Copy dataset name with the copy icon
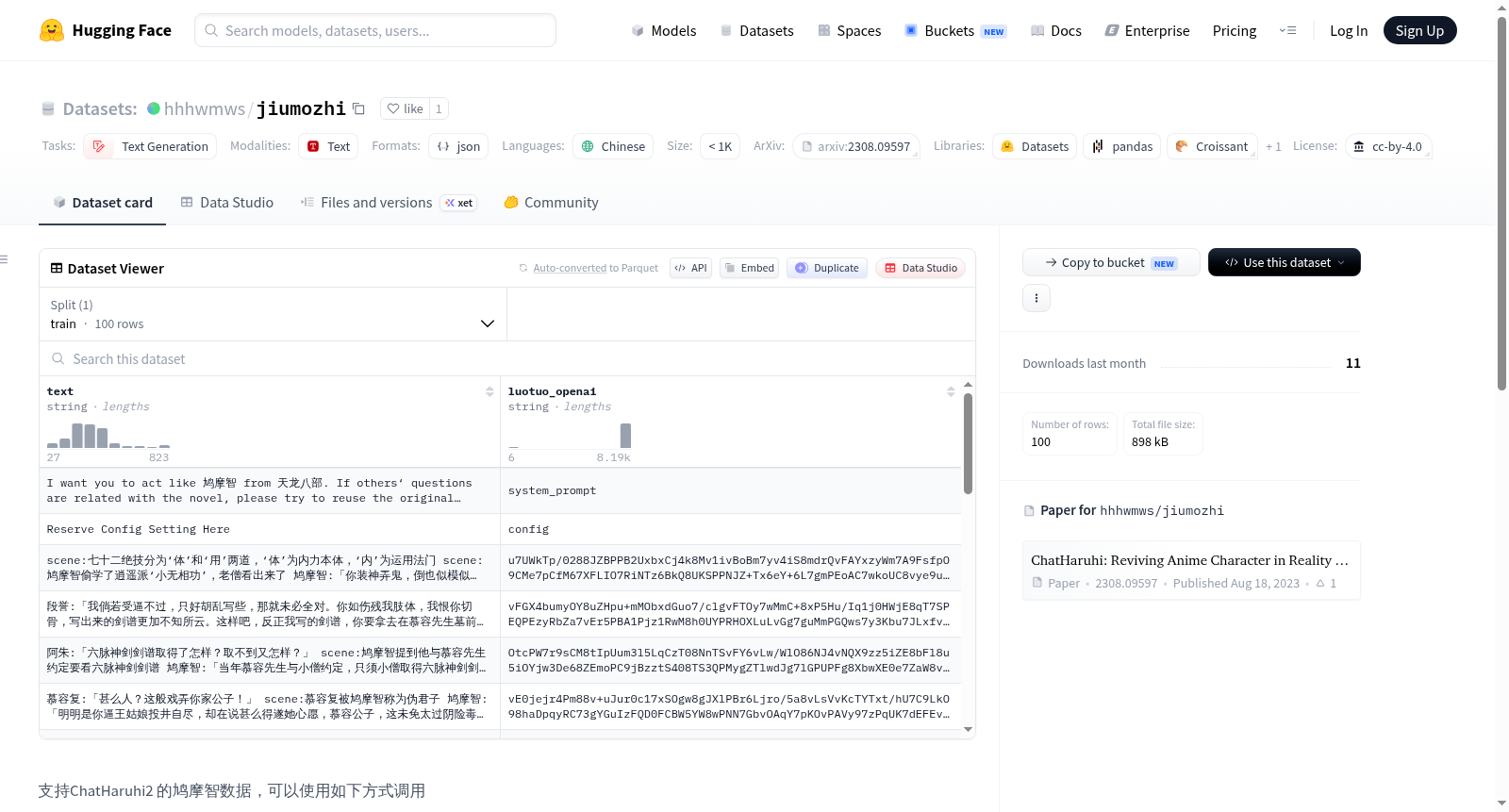1509x812 pixels. 358,108
